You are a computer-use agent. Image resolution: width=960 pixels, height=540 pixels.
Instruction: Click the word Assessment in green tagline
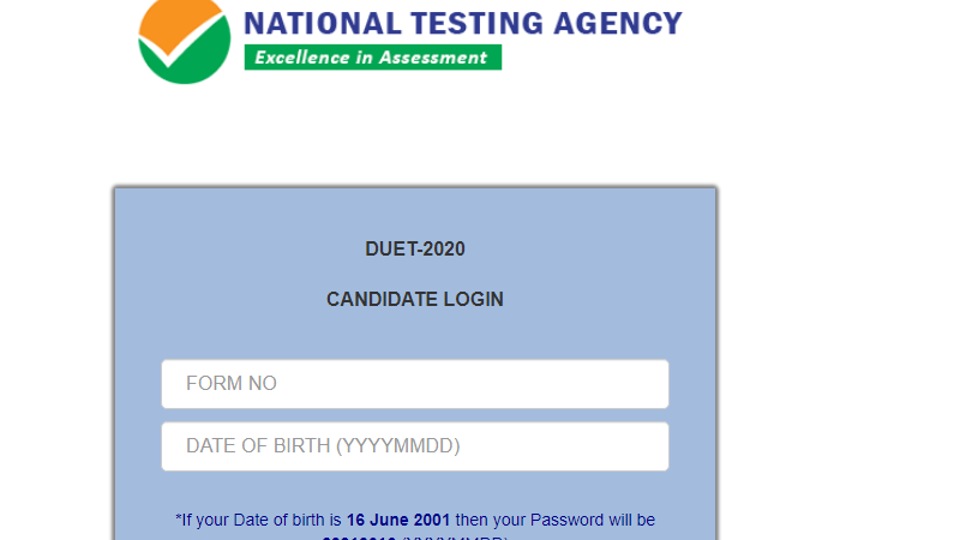433,58
